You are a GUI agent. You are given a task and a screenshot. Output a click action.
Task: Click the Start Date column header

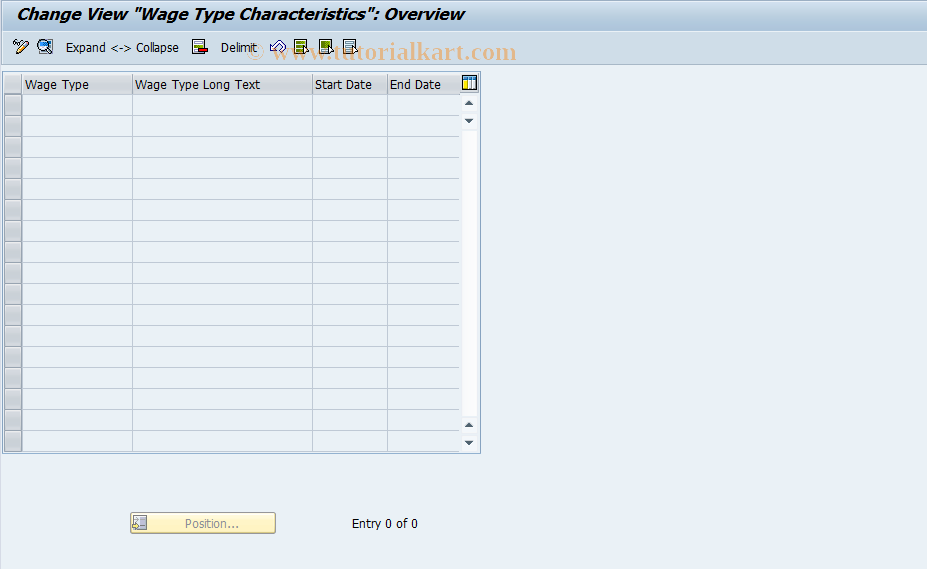point(350,85)
